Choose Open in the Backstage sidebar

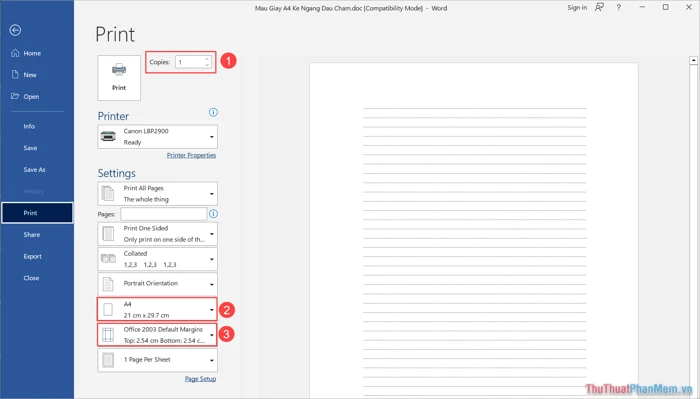coord(37,96)
